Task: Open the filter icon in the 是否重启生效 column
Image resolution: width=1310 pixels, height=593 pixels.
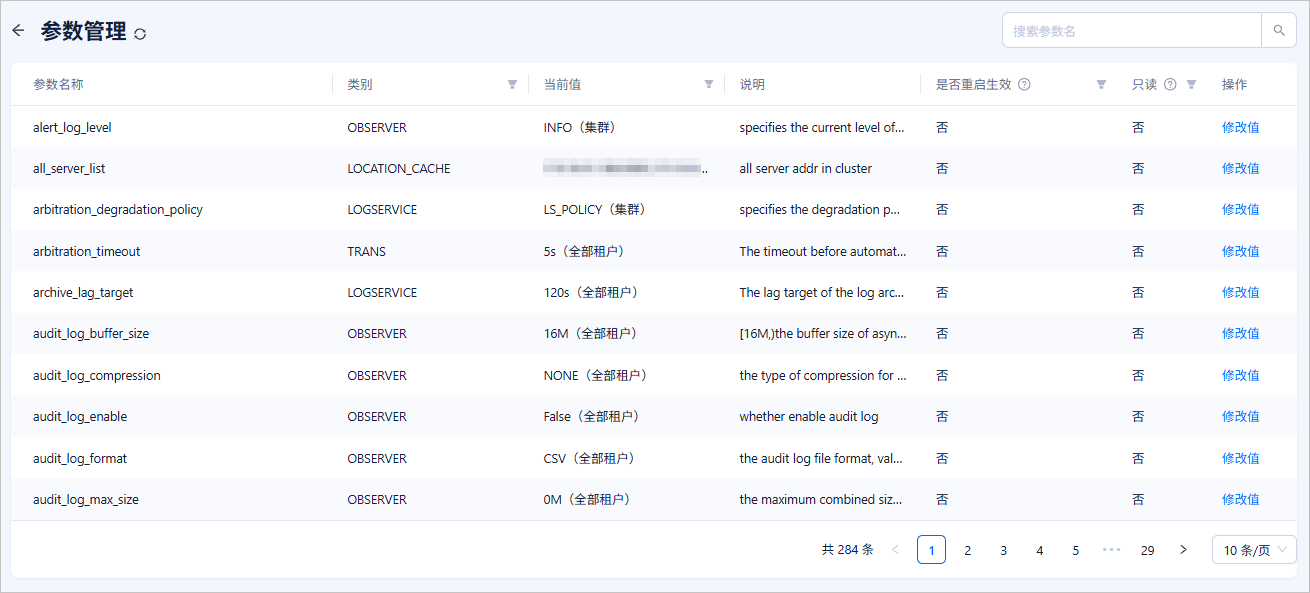Action: click(1101, 85)
